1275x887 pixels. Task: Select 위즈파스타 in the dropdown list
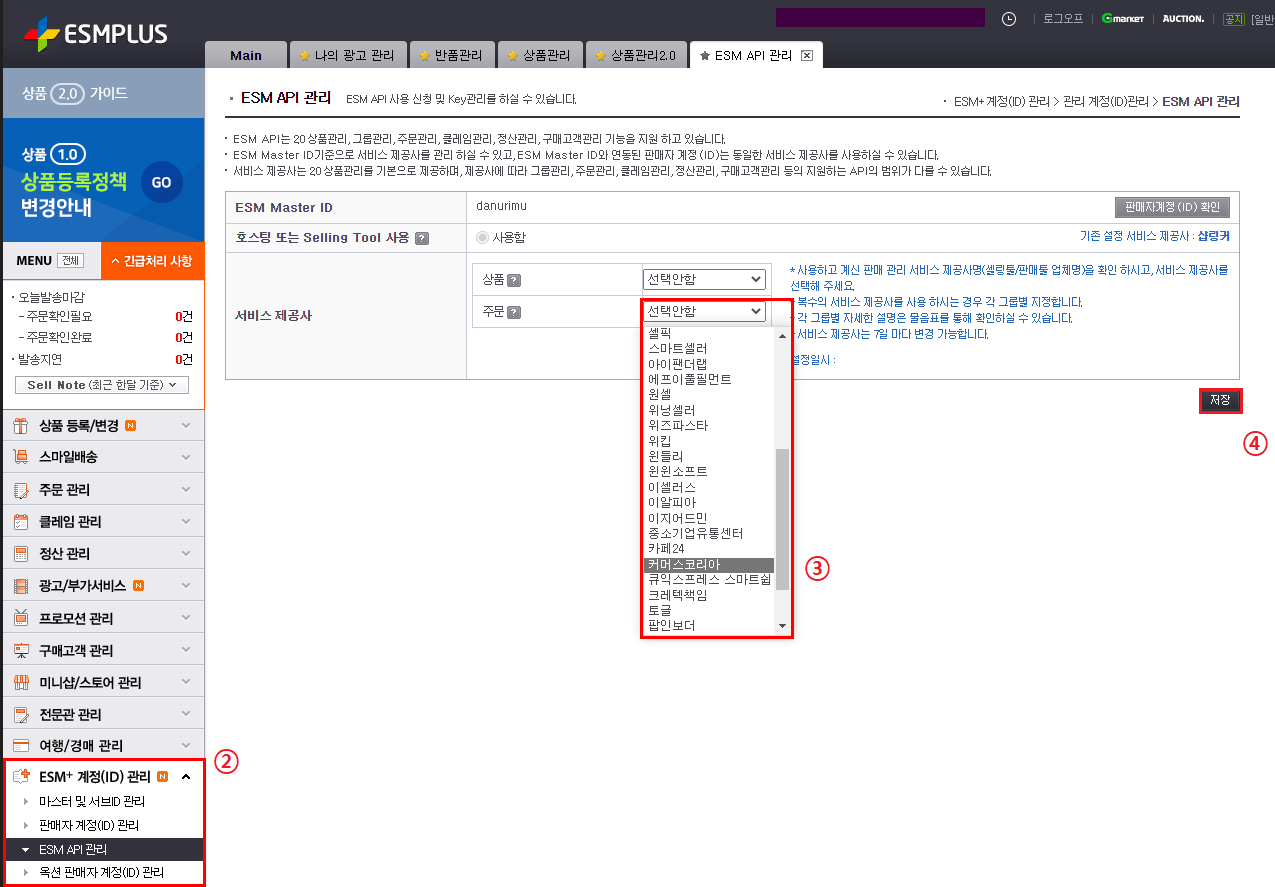709,425
